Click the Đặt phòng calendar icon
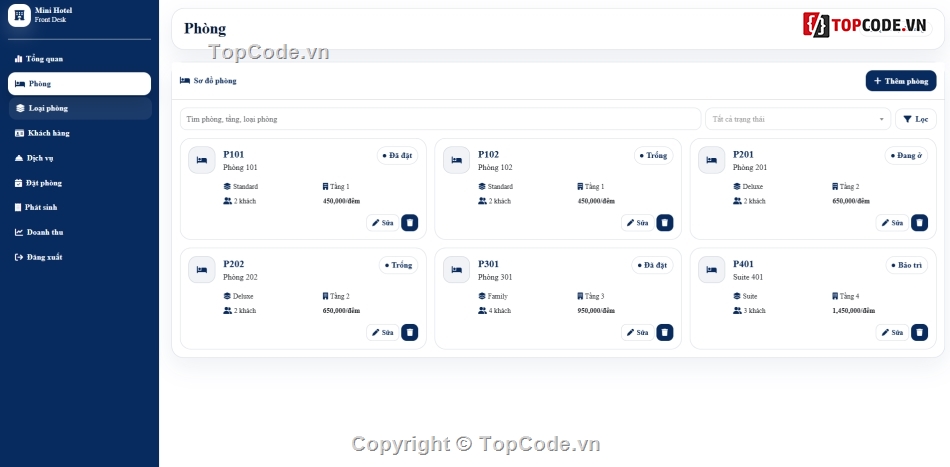 tap(19, 183)
